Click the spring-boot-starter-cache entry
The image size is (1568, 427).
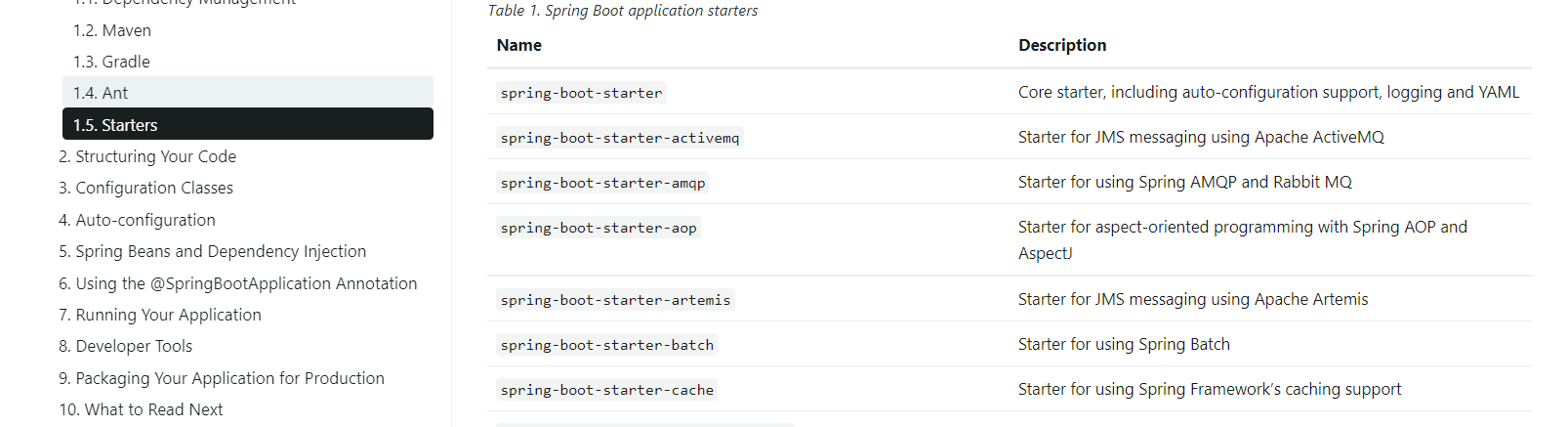[606, 390]
